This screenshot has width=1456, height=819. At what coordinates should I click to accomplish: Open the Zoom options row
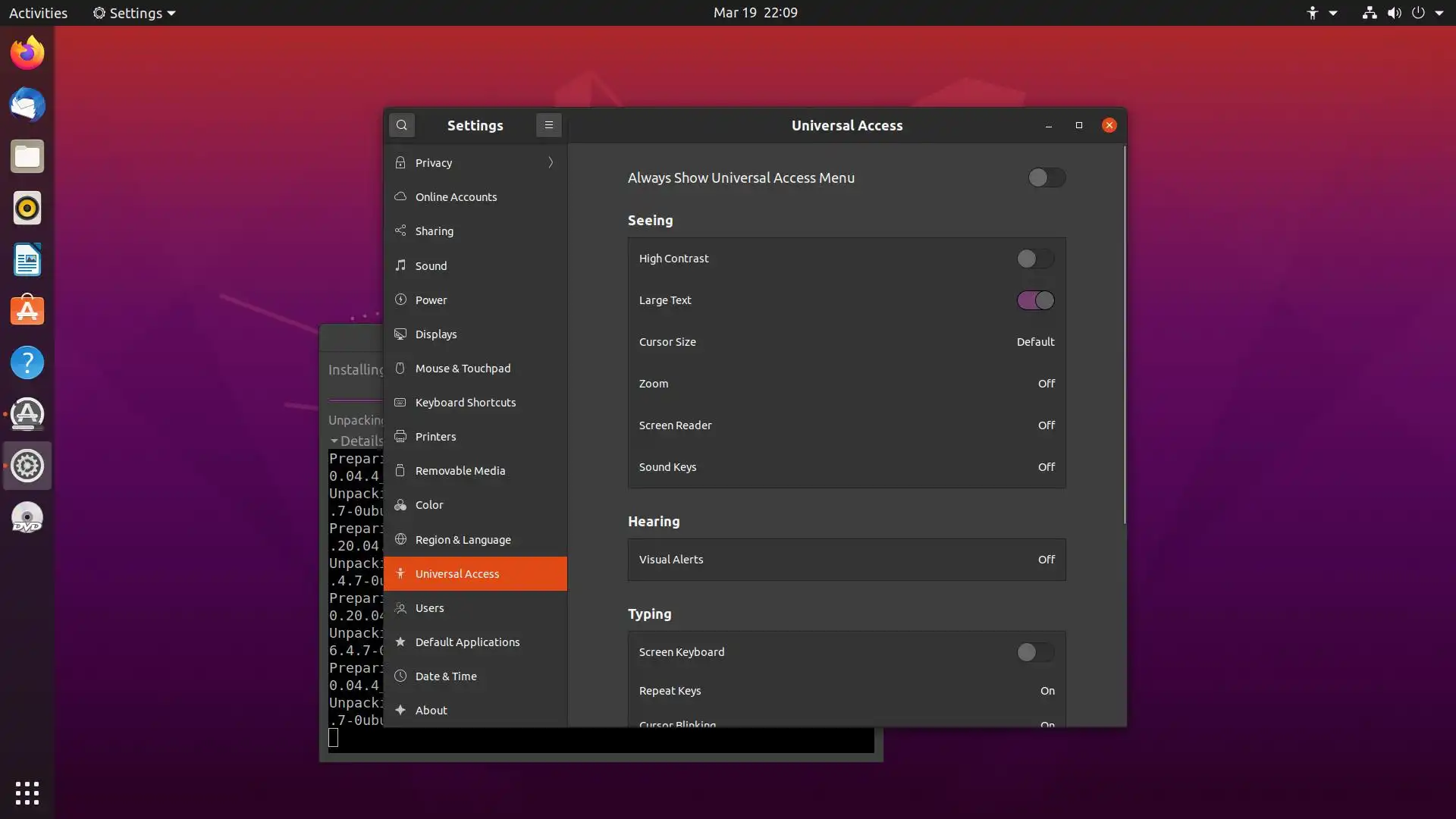846,384
